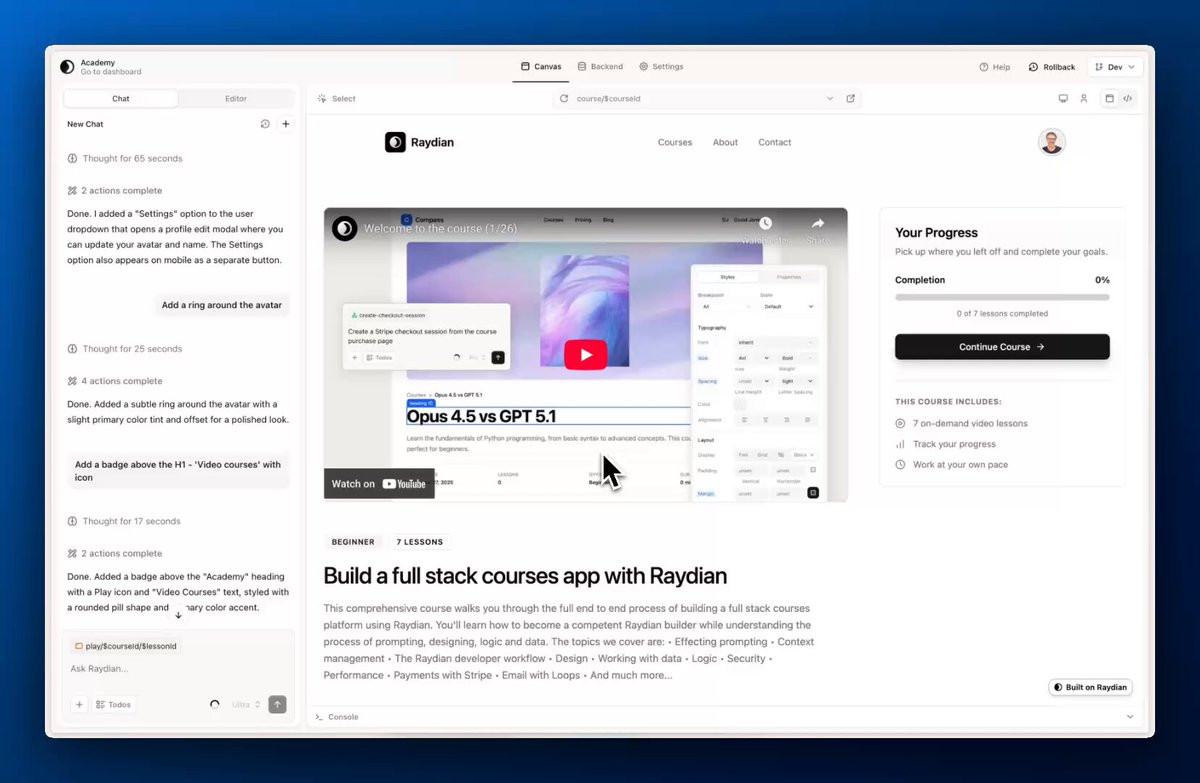The image size is (1200, 783).
Task: Open About in page navigation
Action: (x=725, y=142)
